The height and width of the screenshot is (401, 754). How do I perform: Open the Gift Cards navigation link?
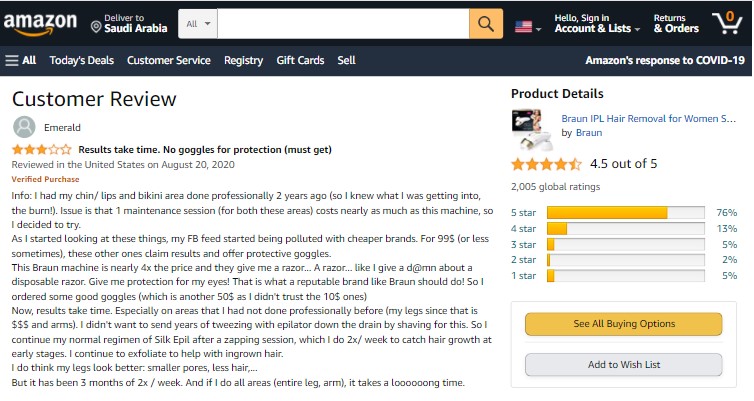coord(300,60)
